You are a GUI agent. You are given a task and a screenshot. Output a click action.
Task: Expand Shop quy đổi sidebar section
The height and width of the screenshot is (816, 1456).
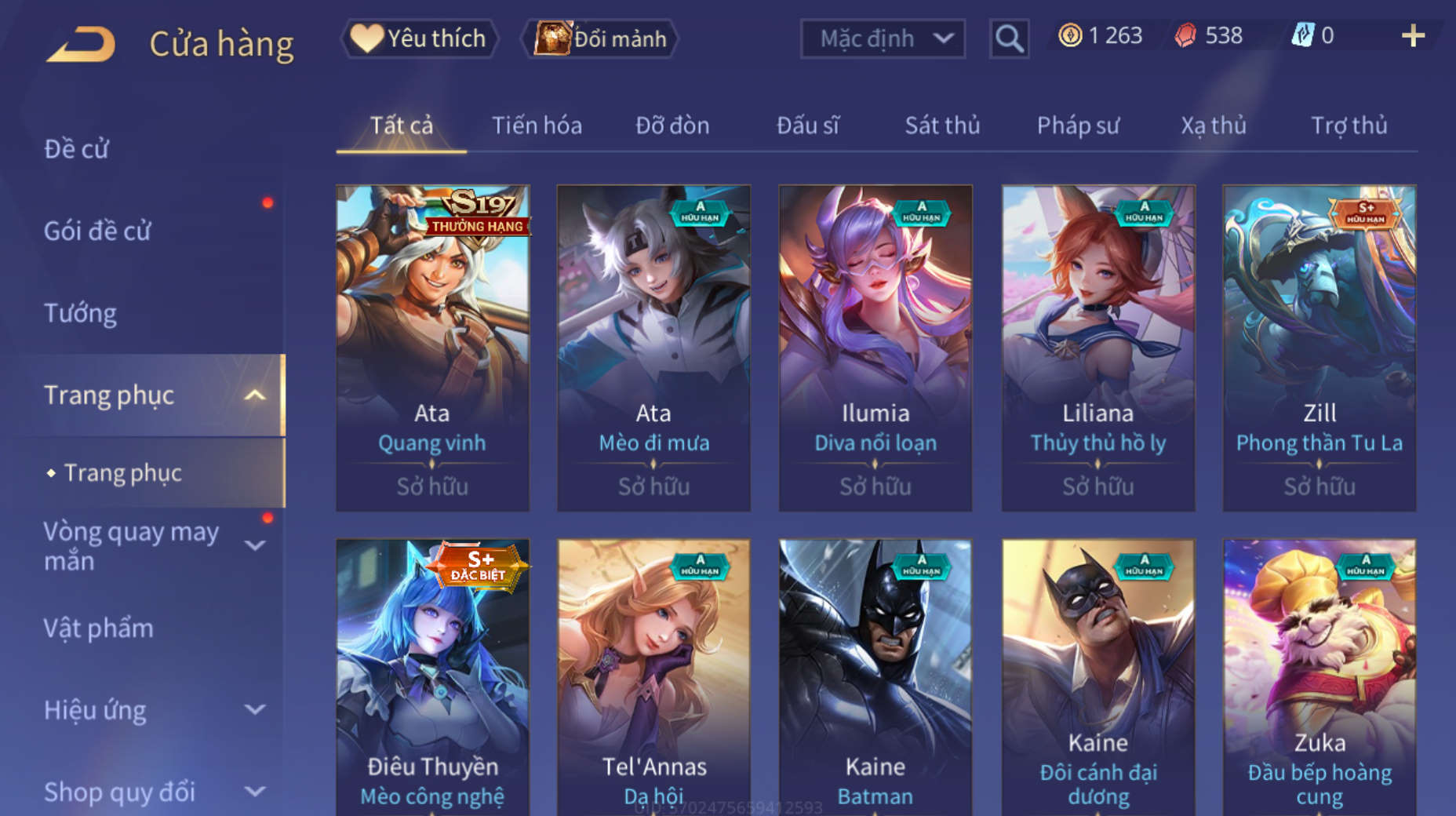[x=255, y=791]
